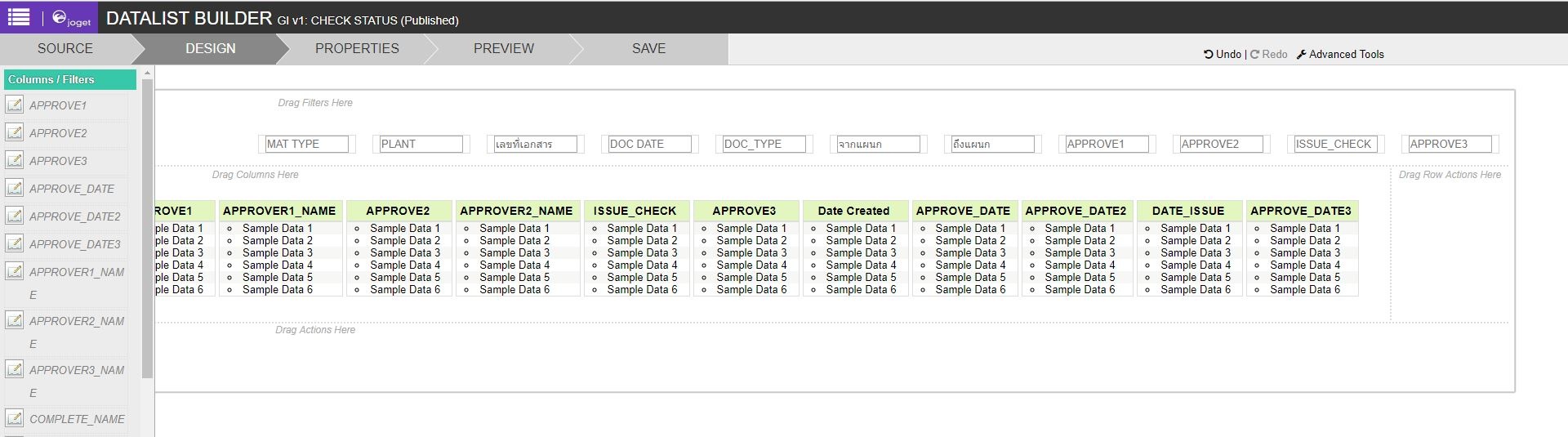
Task: Click the hamburger menu icon in header
Action: pyautogui.click(x=19, y=17)
